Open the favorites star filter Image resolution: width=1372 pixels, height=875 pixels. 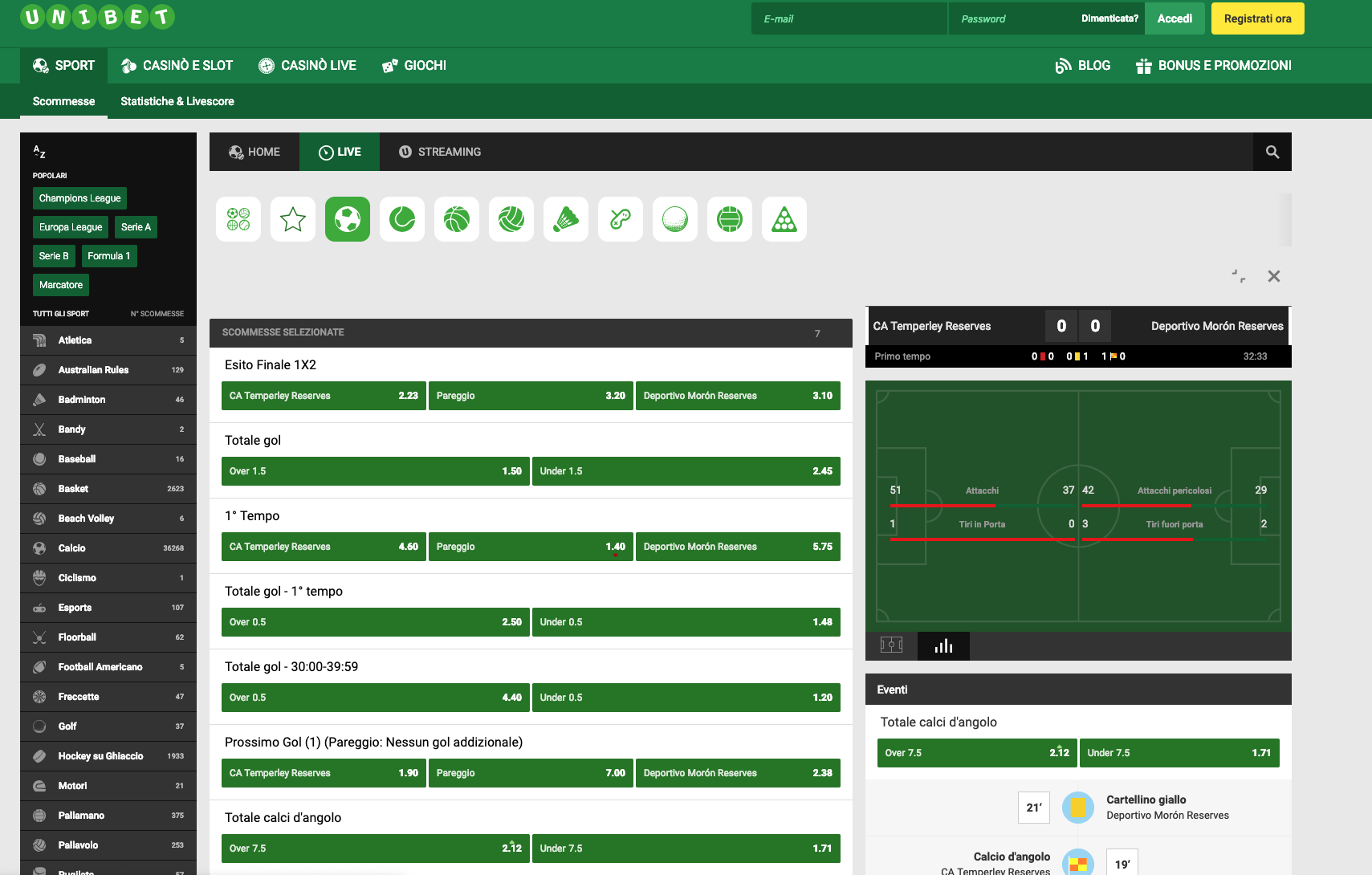coord(292,218)
